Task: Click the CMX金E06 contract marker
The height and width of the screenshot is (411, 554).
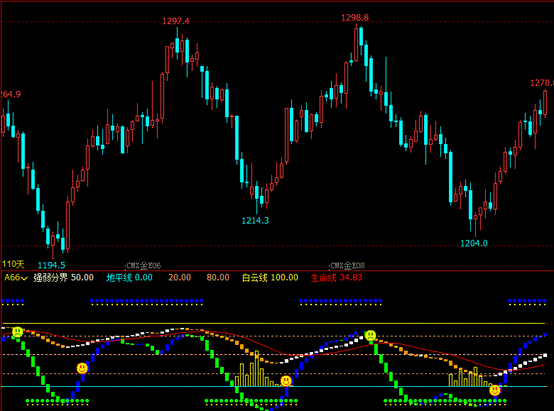Action: 143,265
